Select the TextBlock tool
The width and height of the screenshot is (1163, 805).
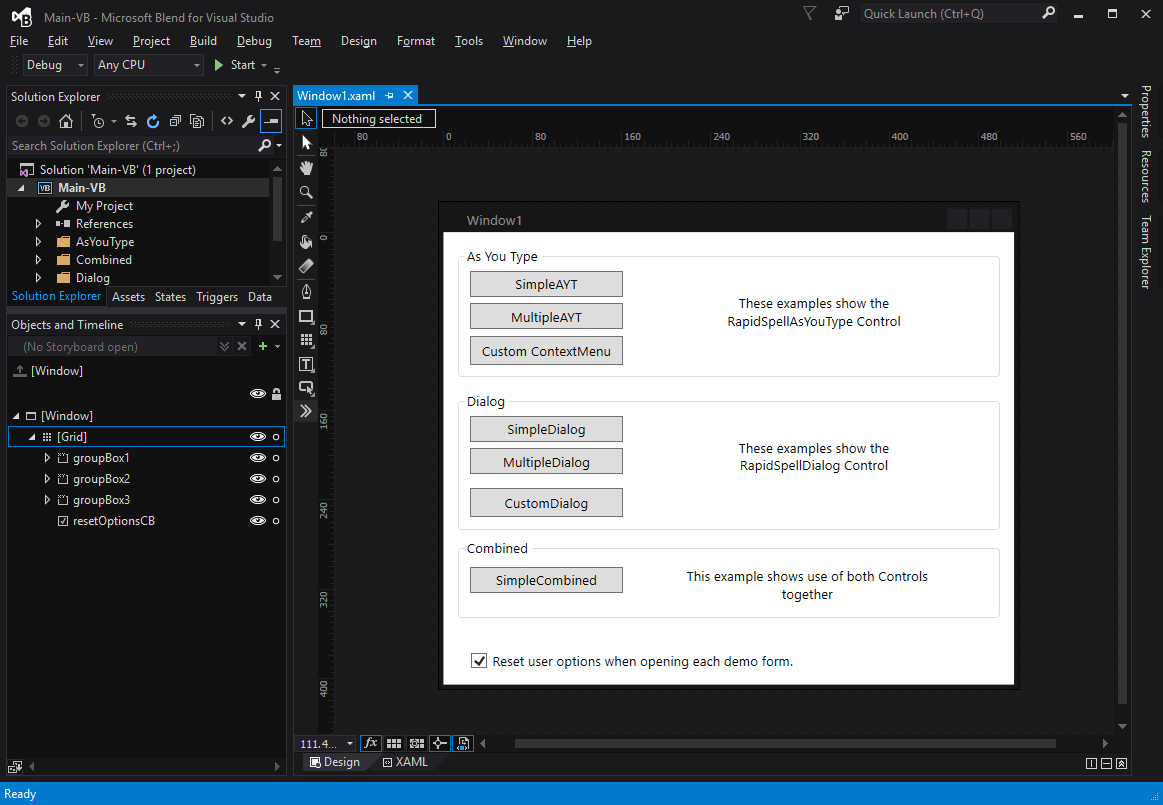point(306,364)
